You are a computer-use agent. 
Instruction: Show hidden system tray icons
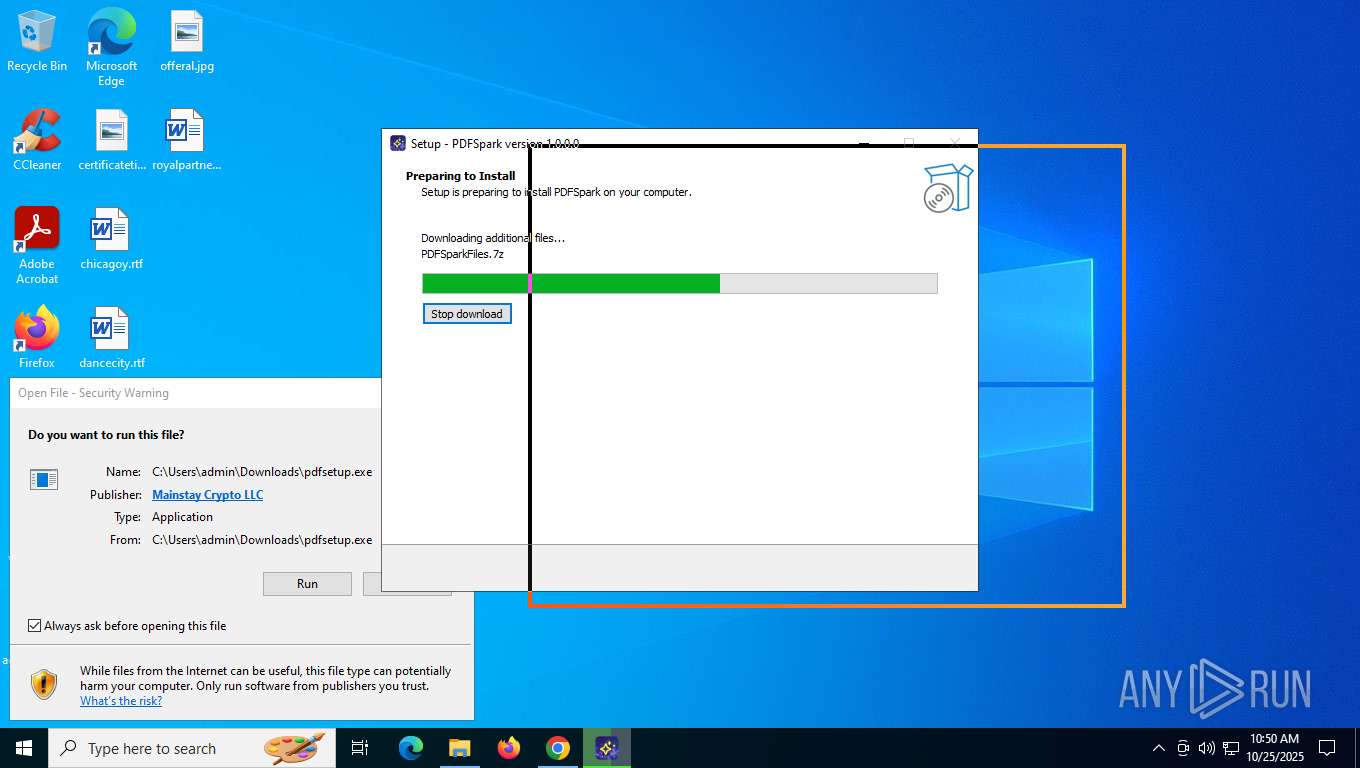pos(1159,748)
